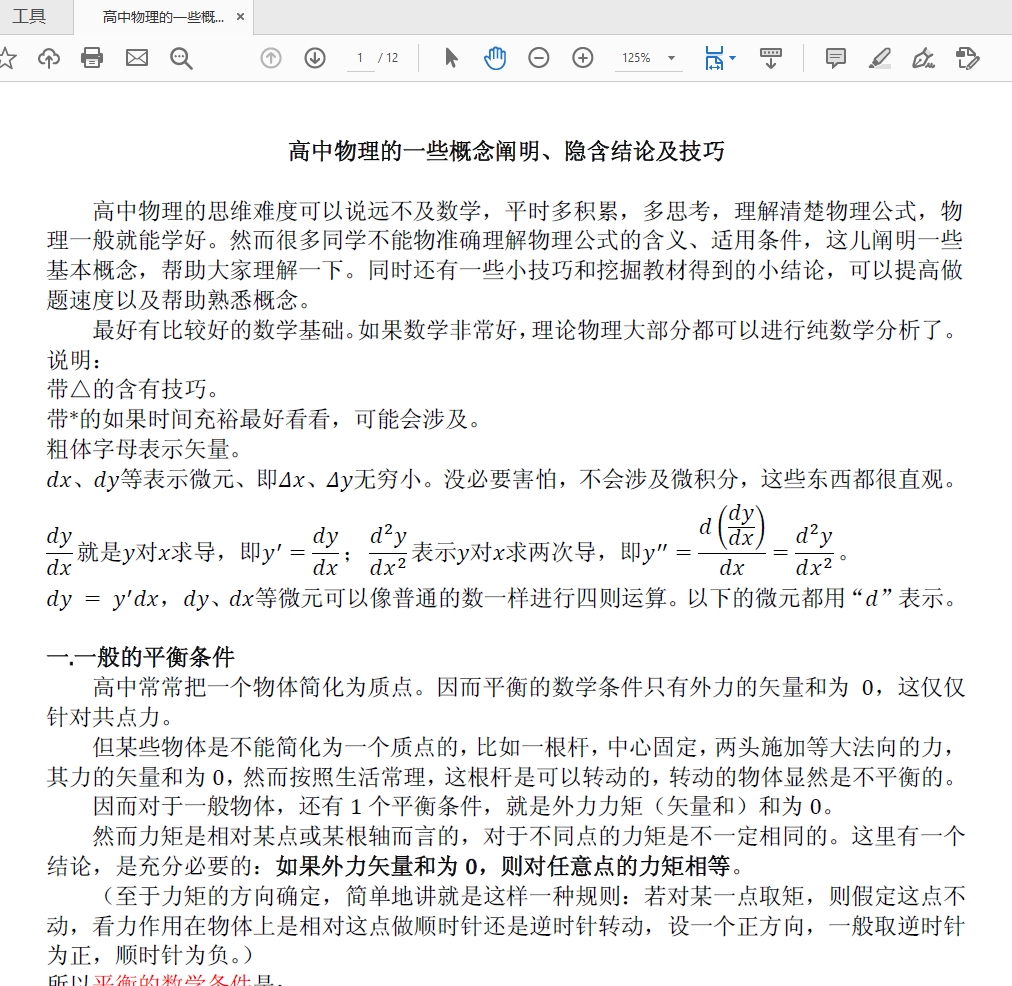Close the 高中物理的一些概 document tab
The width and height of the screenshot is (1012, 986).
[x=240, y=17]
